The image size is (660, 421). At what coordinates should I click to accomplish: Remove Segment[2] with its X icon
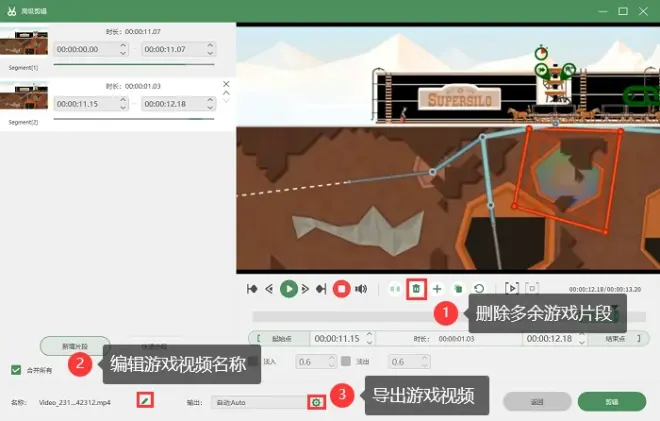point(226,84)
